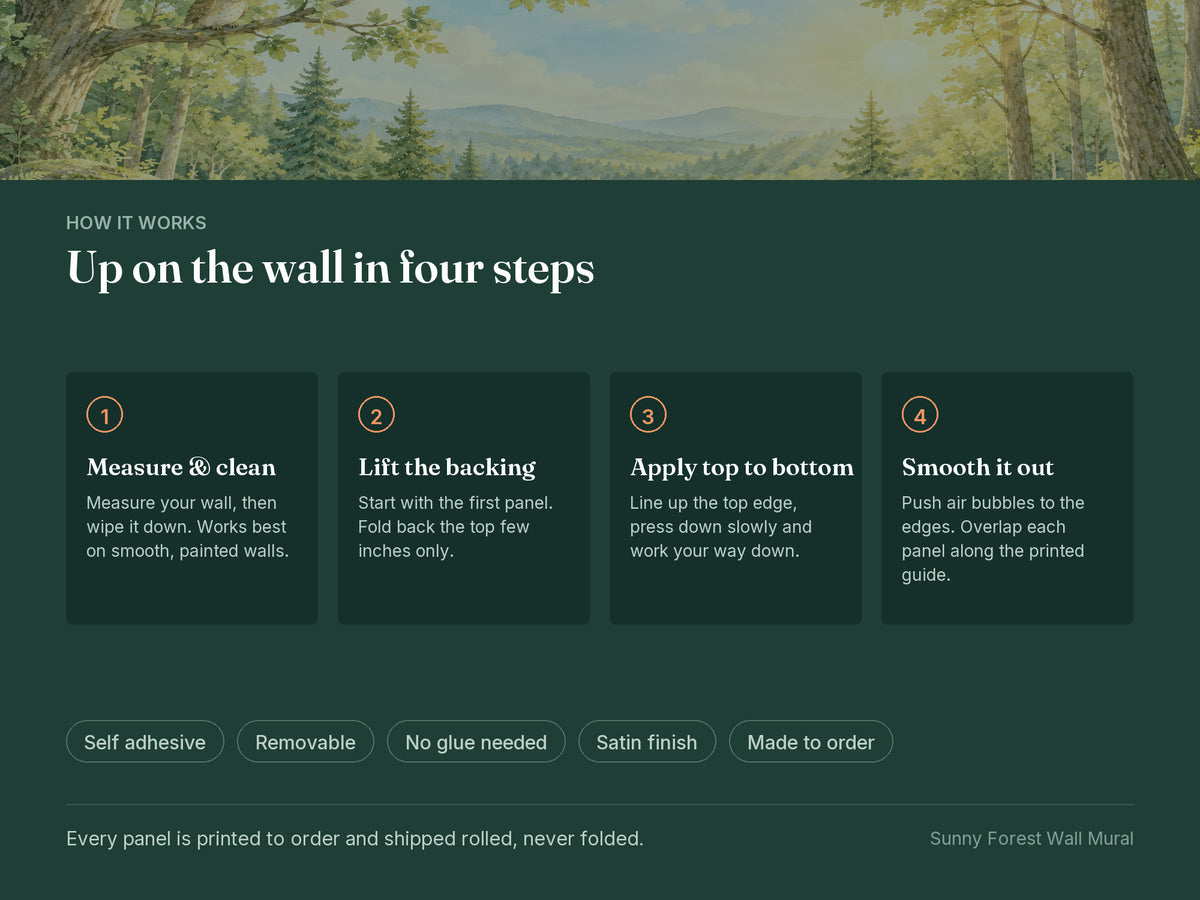Click the Made to order pill
1200x900 pixels.
(811, 742)
